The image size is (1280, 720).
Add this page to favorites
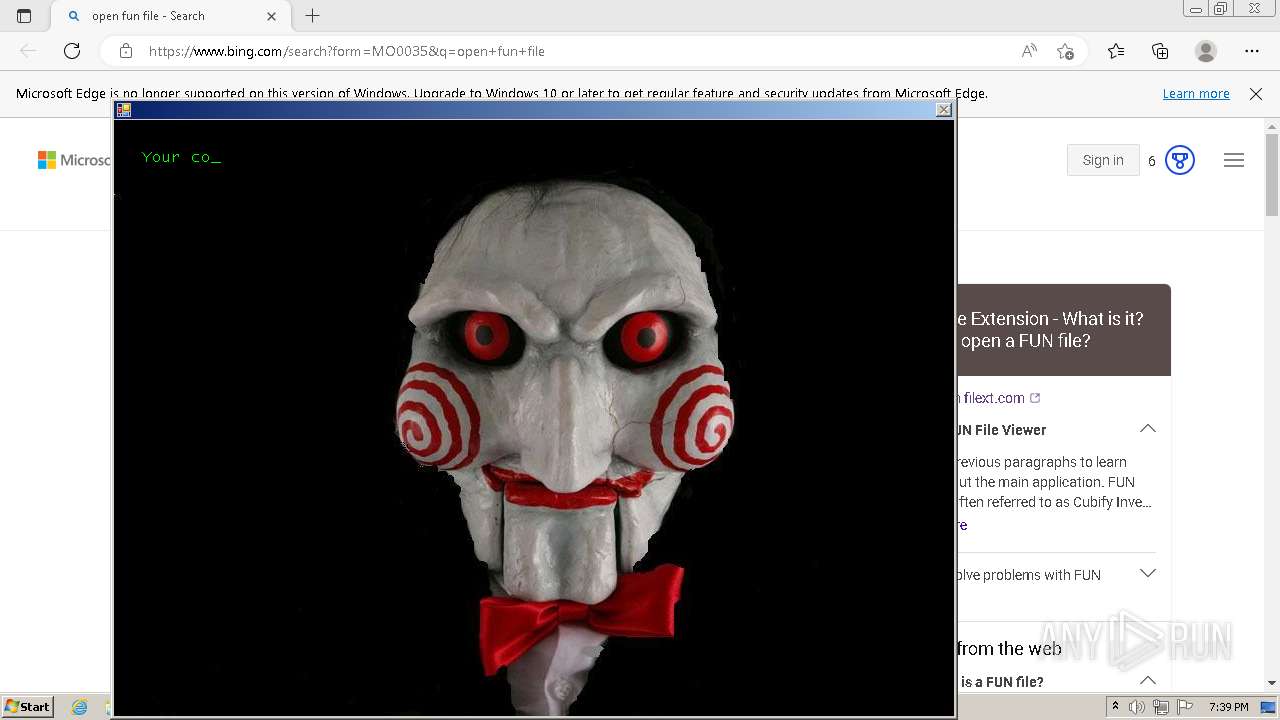pos(1065,51)
